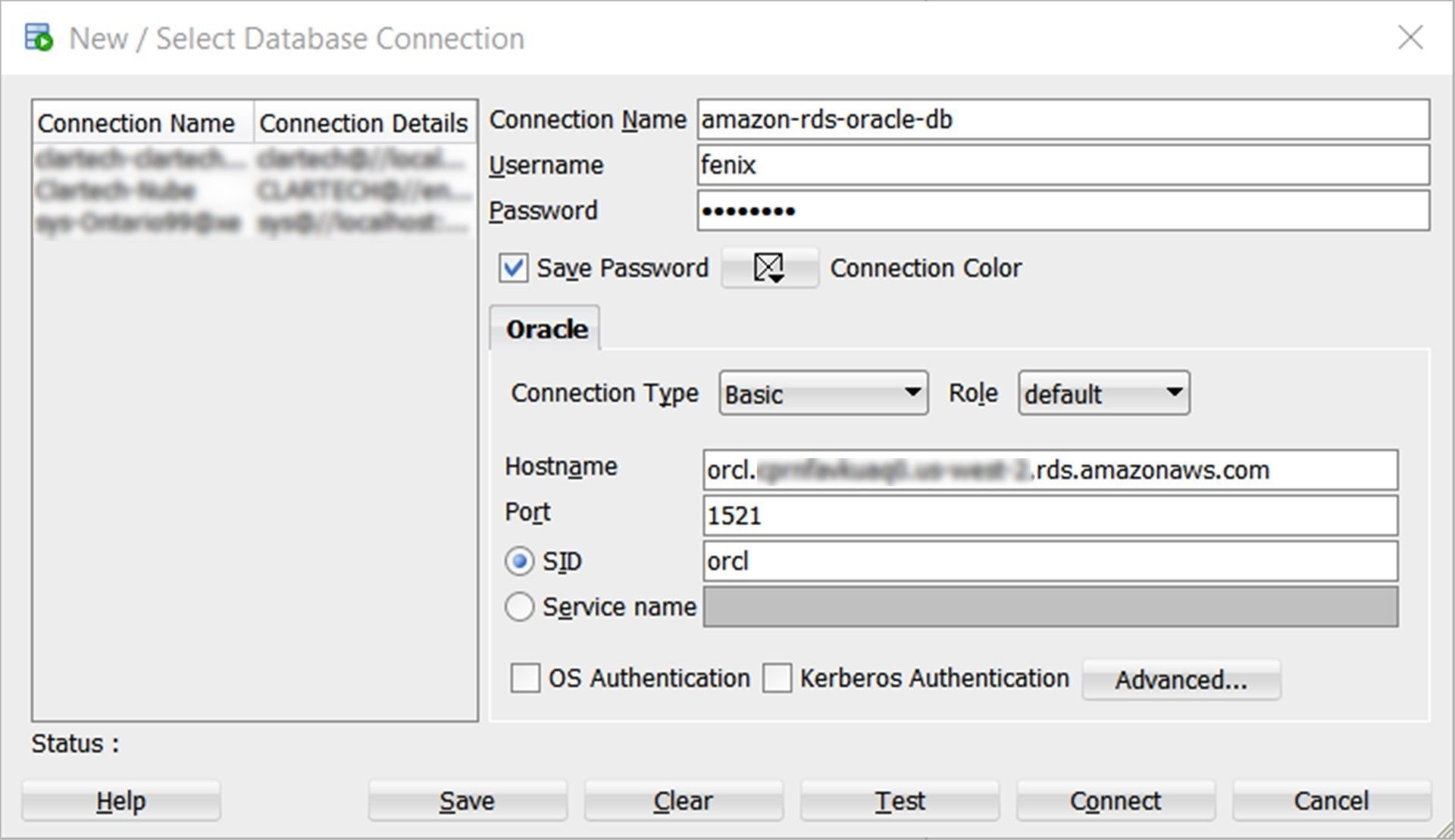Click the Test button
1455x840 pixels.
pyautogui.click(x=900, y=801)
